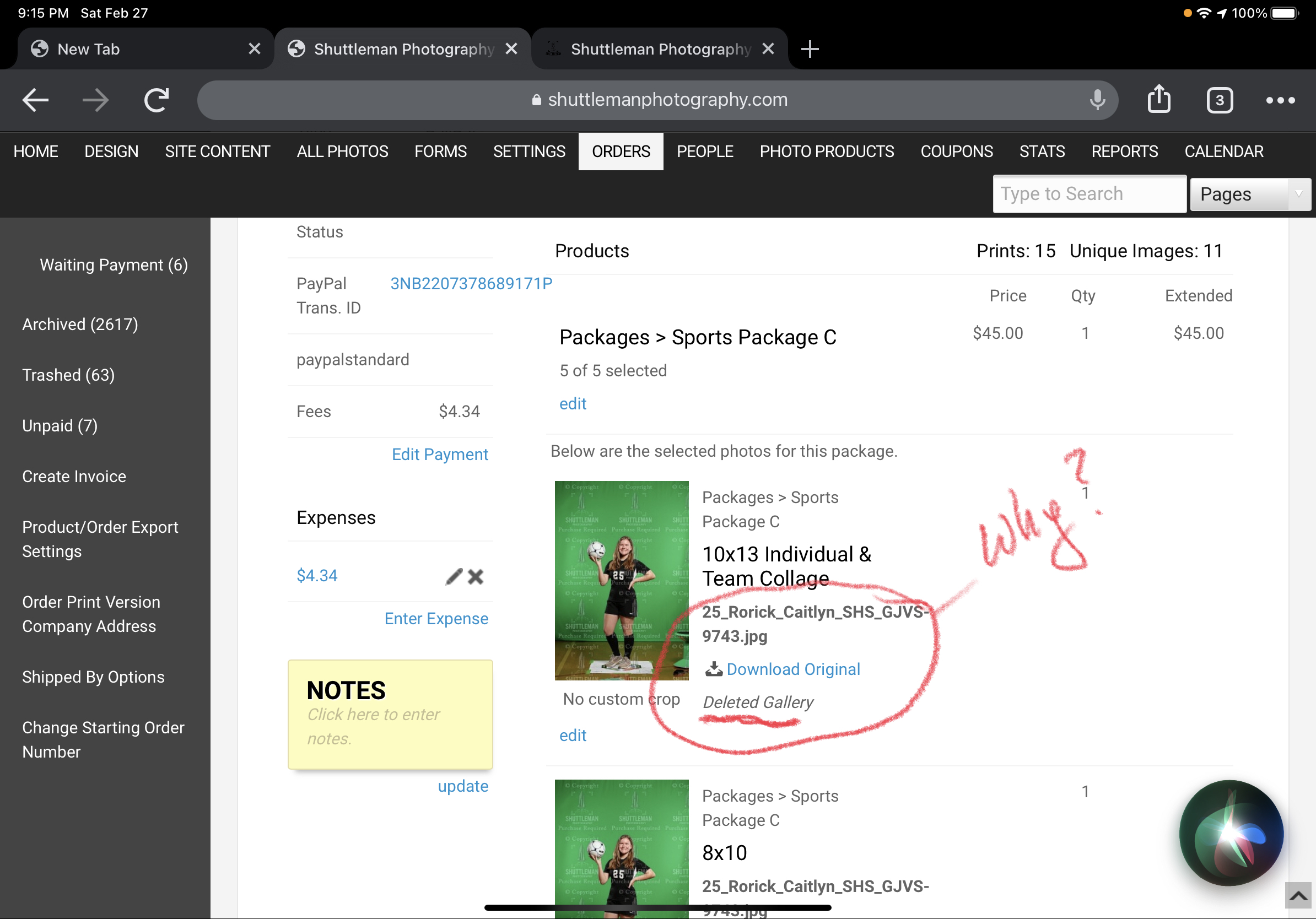Open the share sheet icon
Viewport: 1316px width, 919px height.
(1159, 99)
